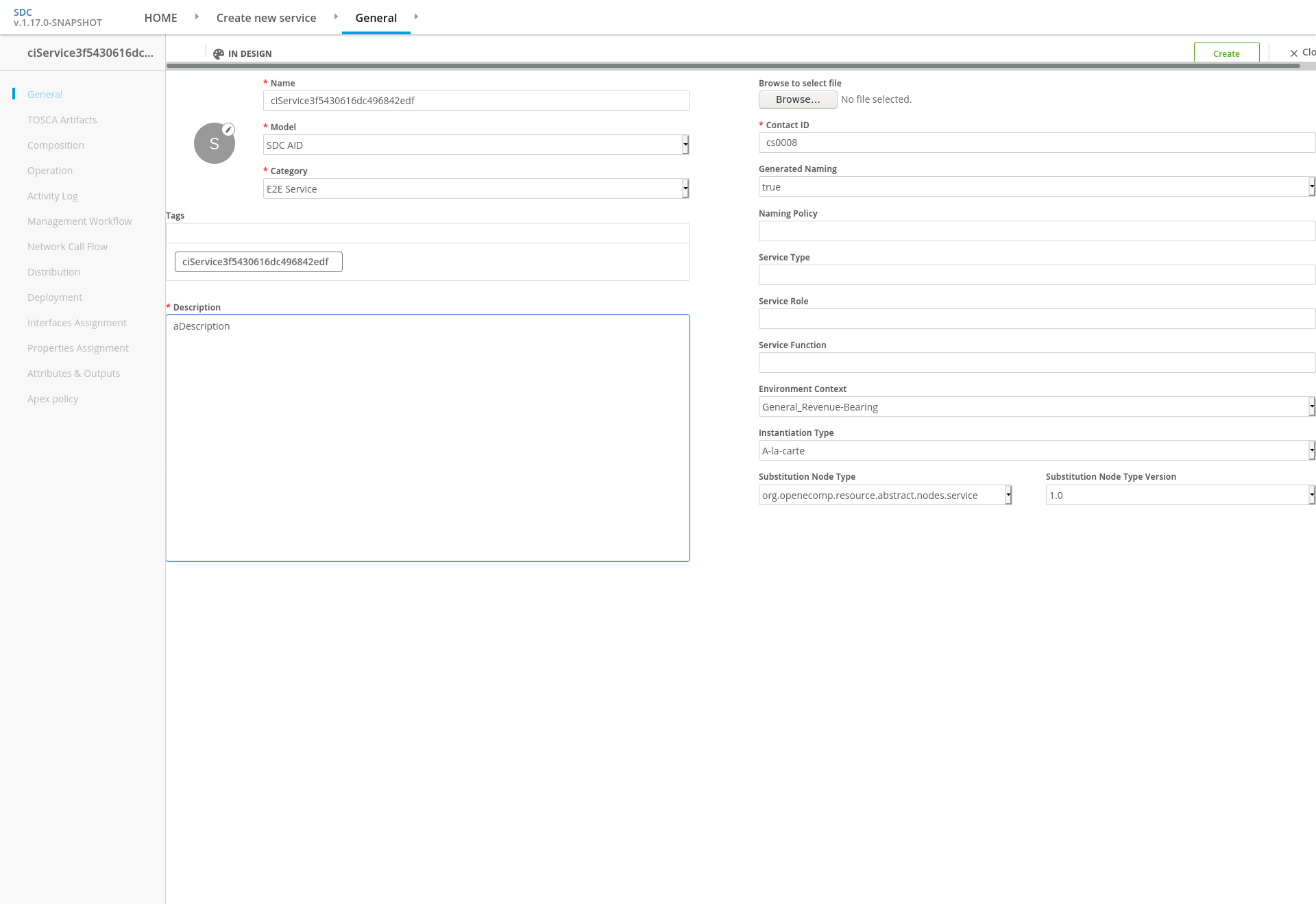Click the Tags input field
The image size is (1316, 904).
point(427,233)
